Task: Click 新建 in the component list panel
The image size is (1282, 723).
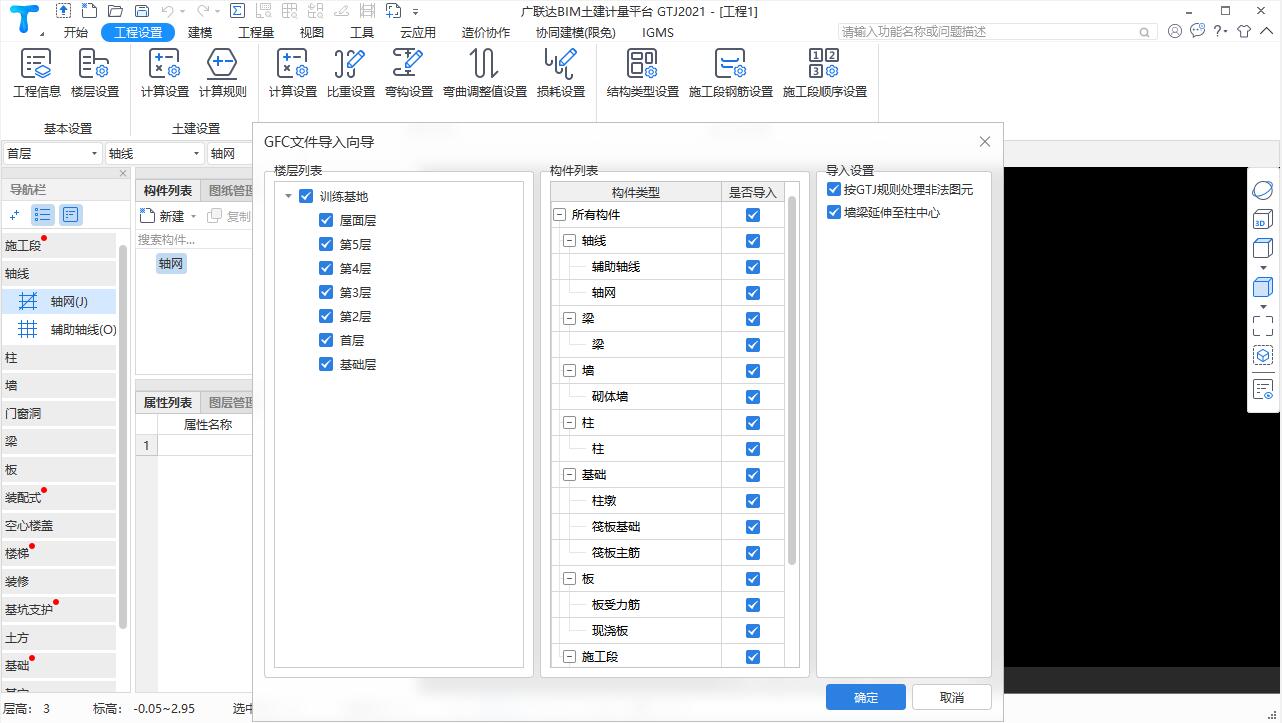Action: [x=164, y=216]
